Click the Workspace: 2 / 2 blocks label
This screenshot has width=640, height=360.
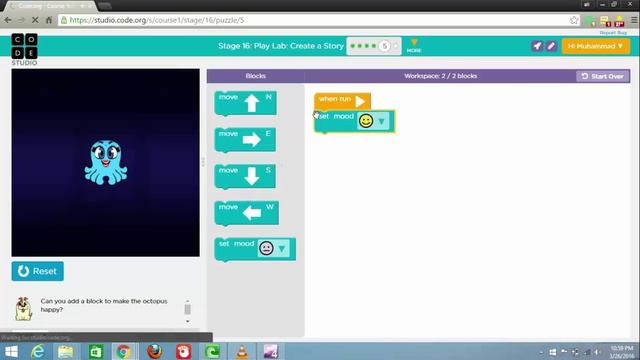pyautogui.click(x=440, y=76)
